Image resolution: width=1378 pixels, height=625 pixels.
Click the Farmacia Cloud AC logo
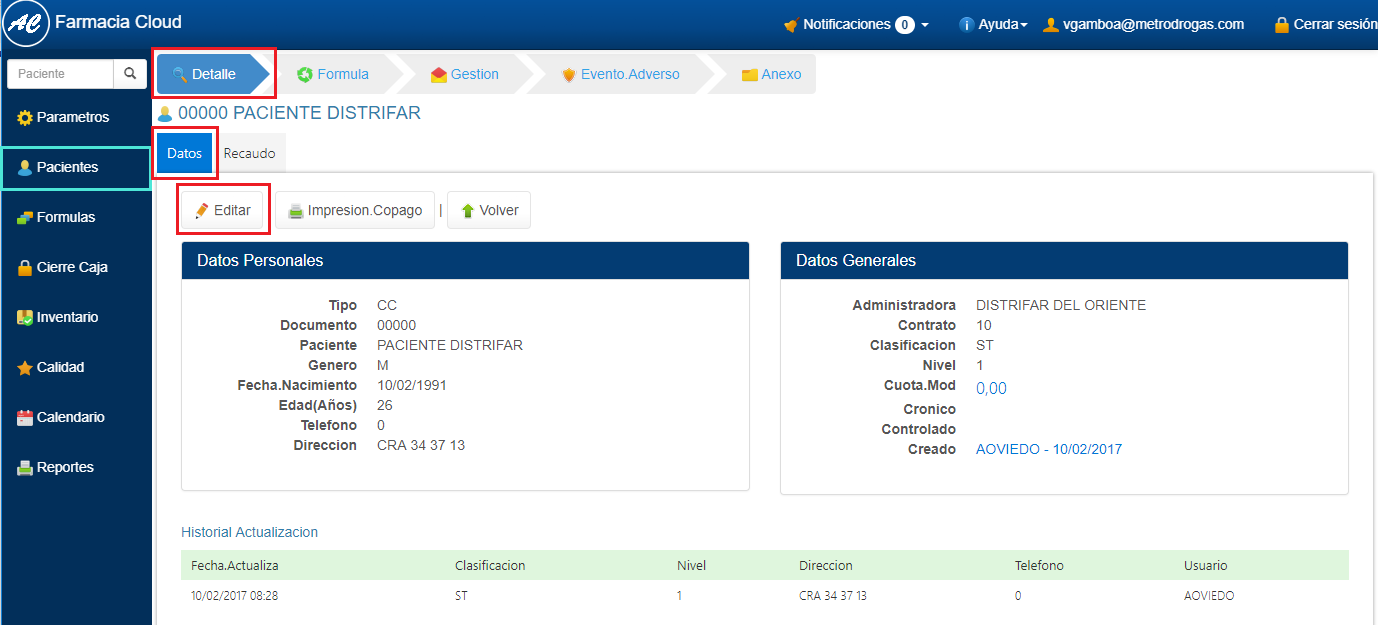[27, 24]
